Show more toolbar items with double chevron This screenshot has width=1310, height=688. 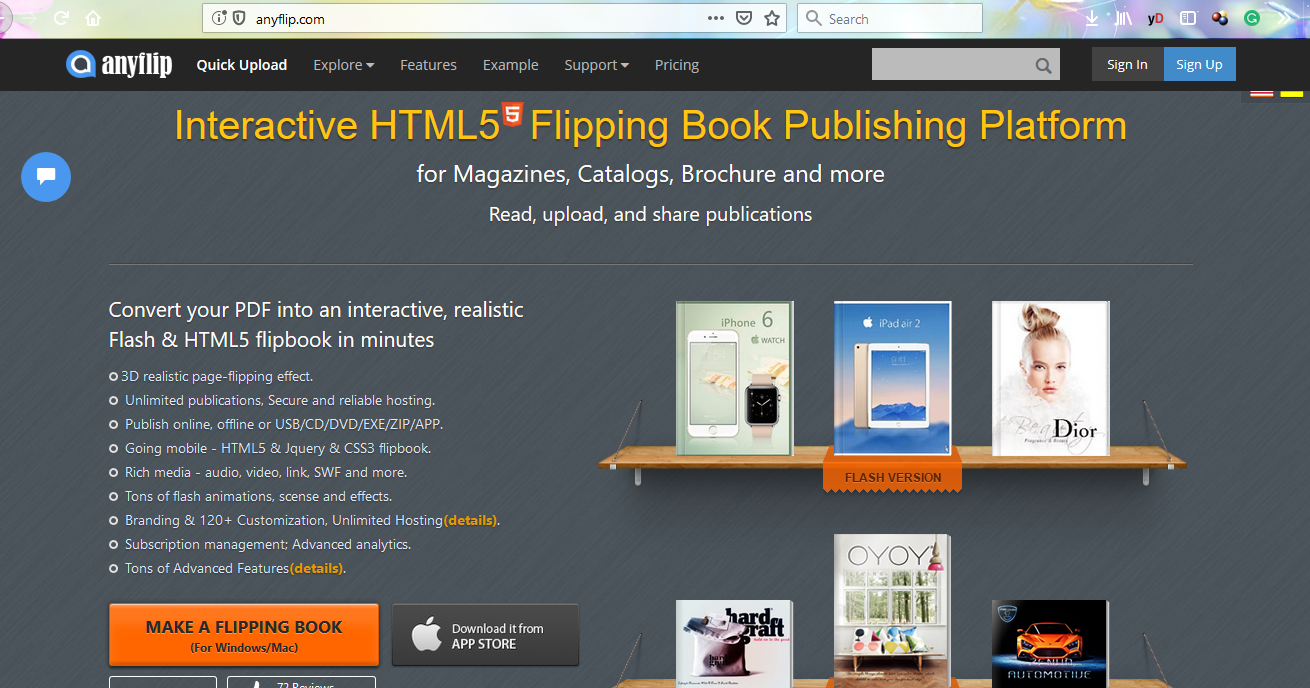pos(1285,18)
